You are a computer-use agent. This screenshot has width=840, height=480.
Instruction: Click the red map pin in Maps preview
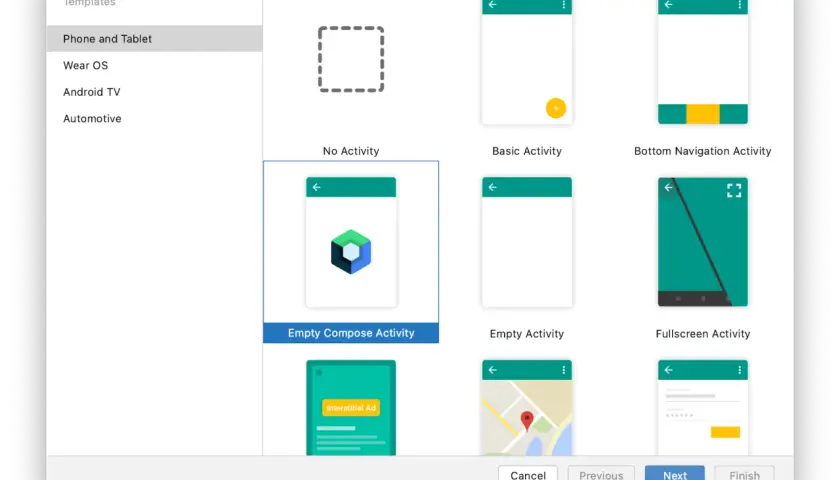pyautogui.click(x=527, y=421)
